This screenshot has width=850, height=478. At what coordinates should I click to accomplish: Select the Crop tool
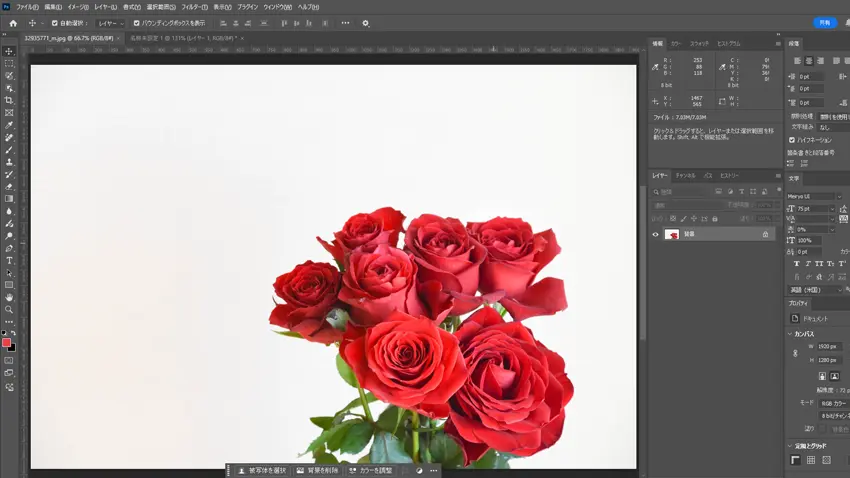point(9,100)
